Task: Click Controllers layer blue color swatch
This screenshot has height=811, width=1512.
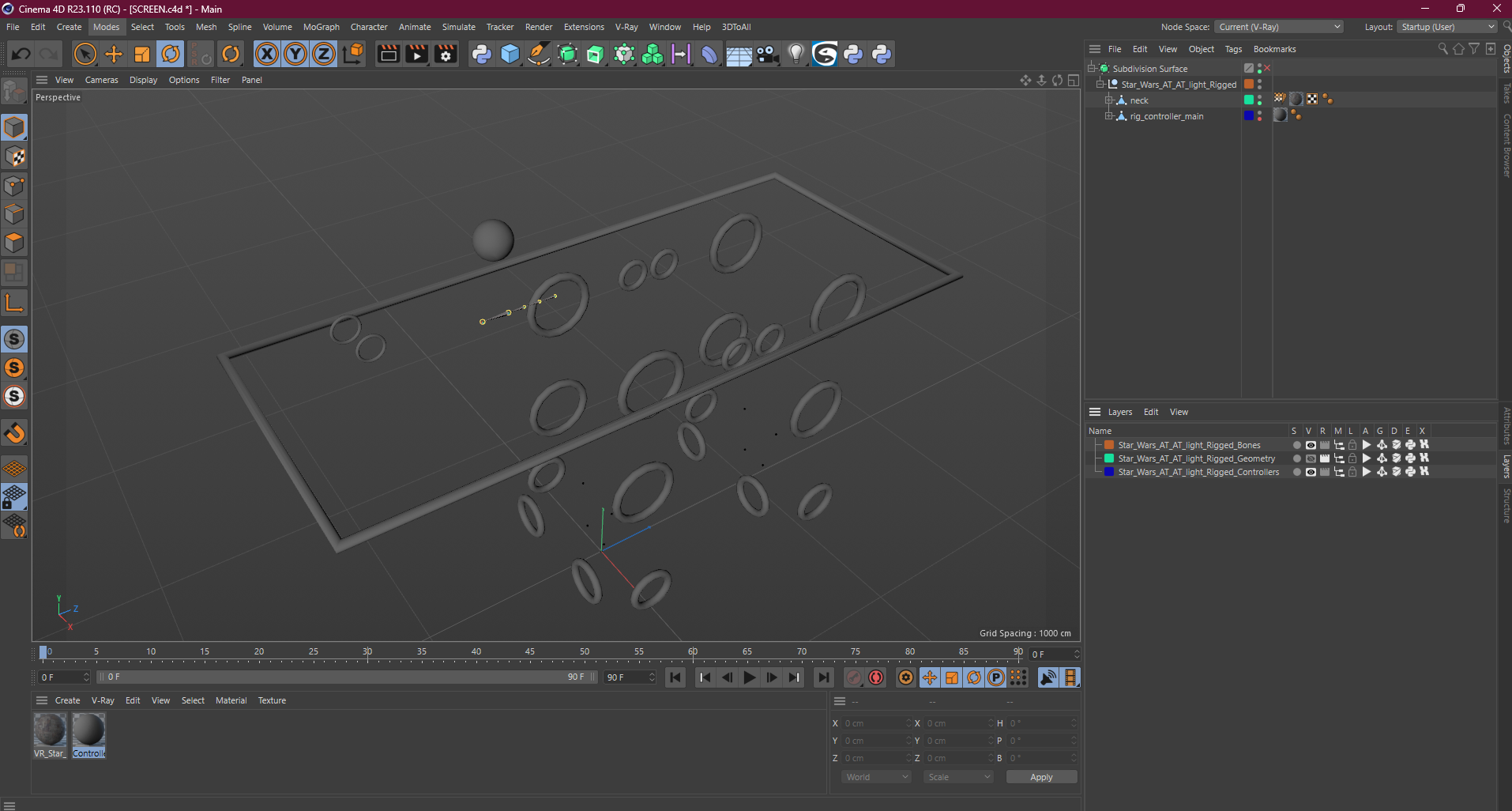Action: (x=1109, y=472)
